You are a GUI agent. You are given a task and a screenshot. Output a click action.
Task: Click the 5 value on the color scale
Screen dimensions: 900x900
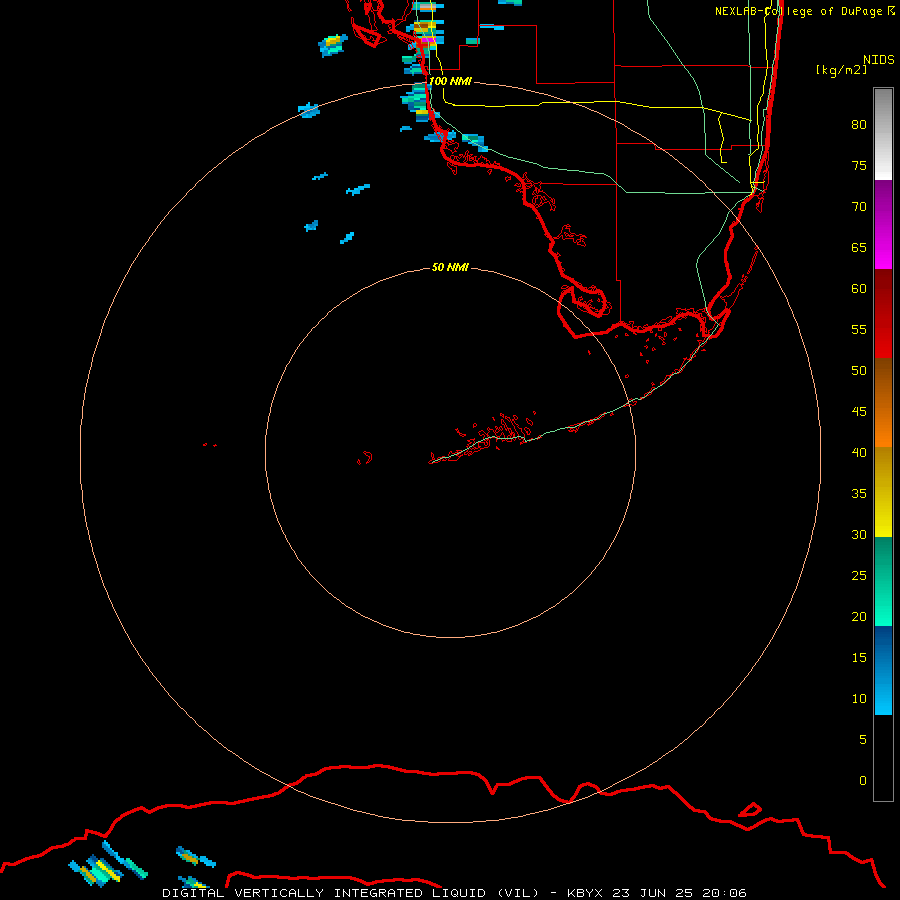(863, 739)
